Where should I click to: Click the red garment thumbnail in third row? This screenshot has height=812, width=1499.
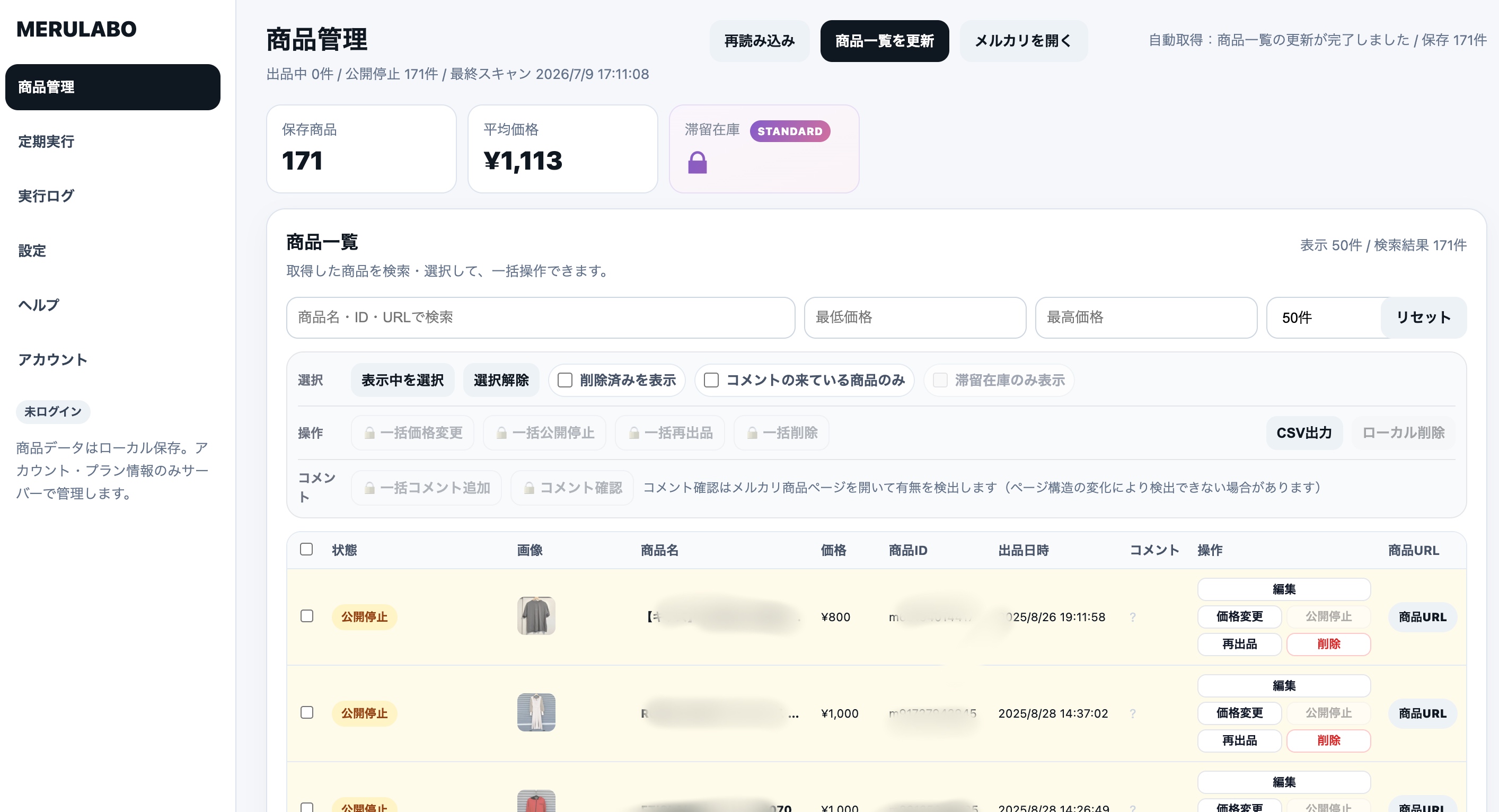click(536, 801)
